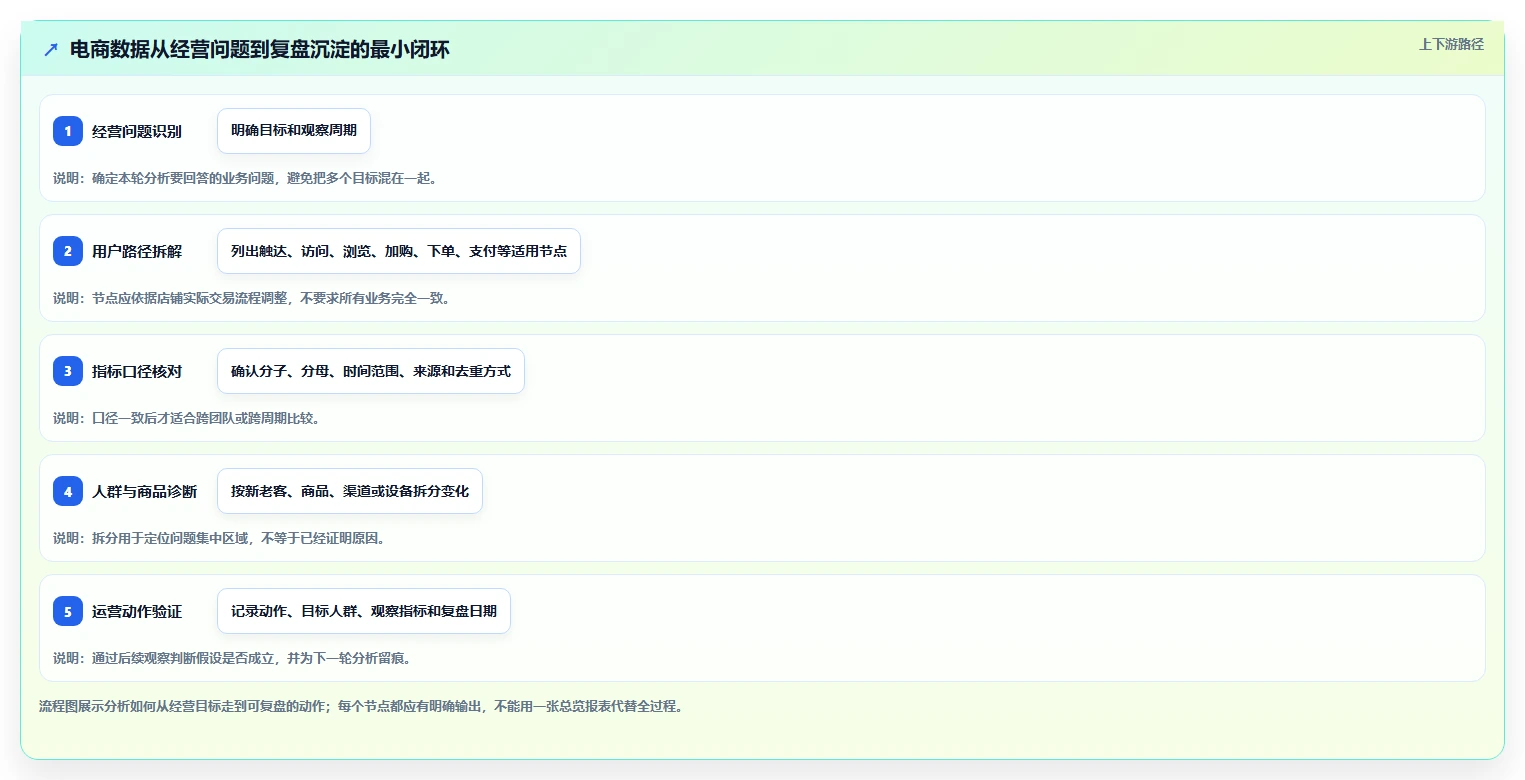Viewport: 1525px width, 780px height.
Task: Select the 运营动作验证 step label
Action: 137,611
